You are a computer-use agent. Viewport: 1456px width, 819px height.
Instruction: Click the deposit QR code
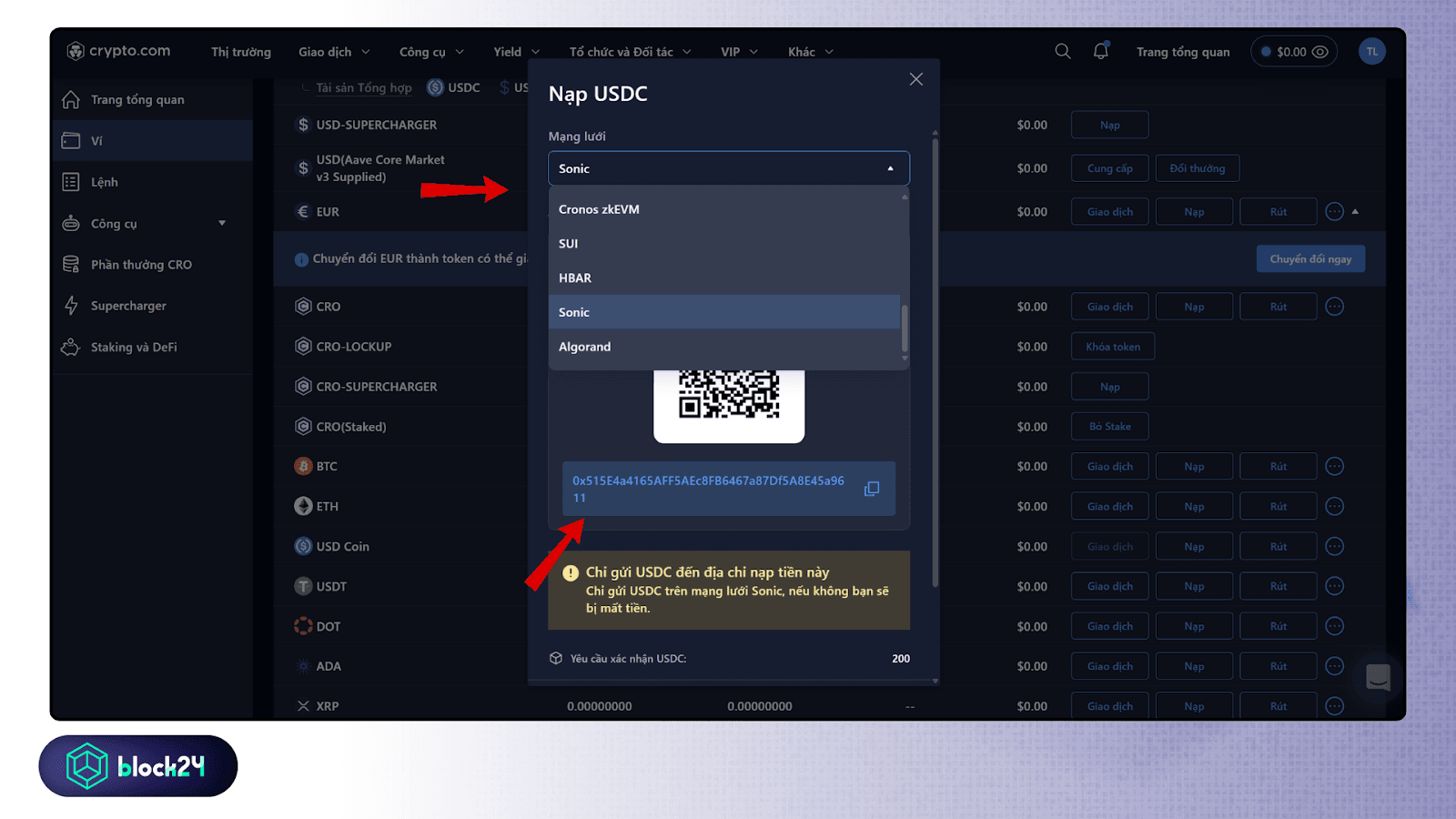pos(729,395)
